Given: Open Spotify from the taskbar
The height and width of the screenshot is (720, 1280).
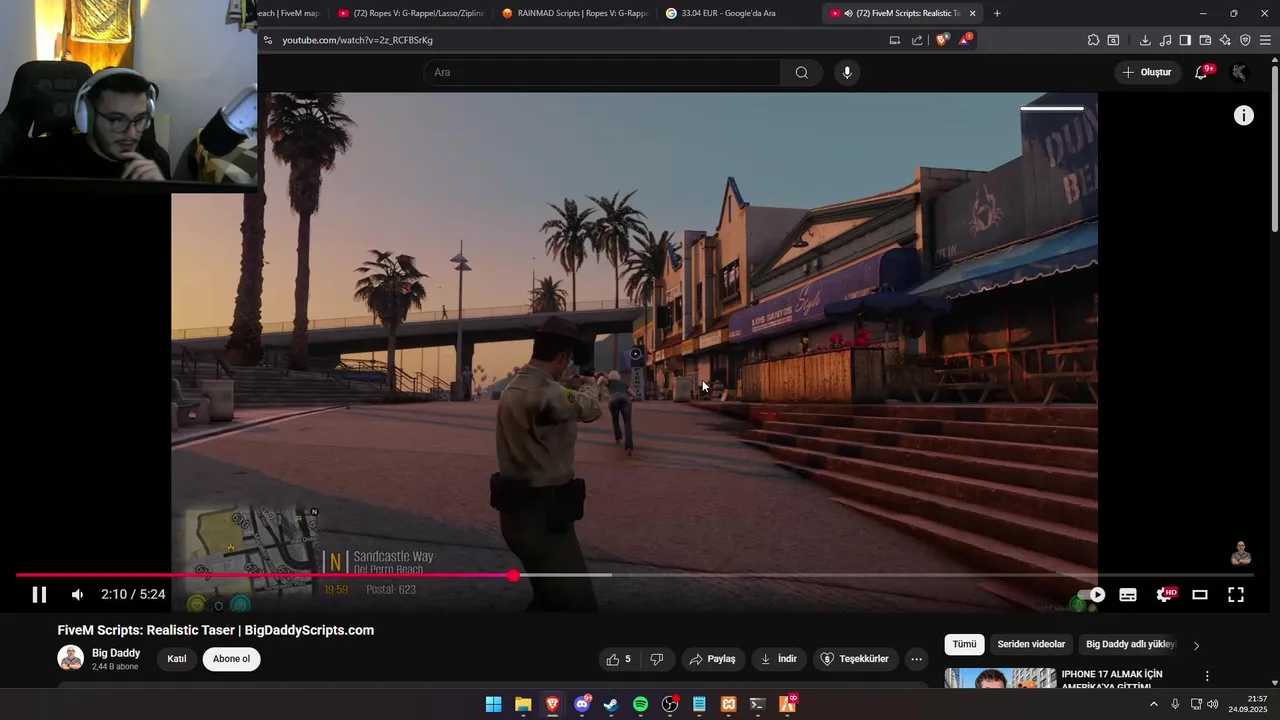Looking at the screenshot, I should click(x=641, y=704).
